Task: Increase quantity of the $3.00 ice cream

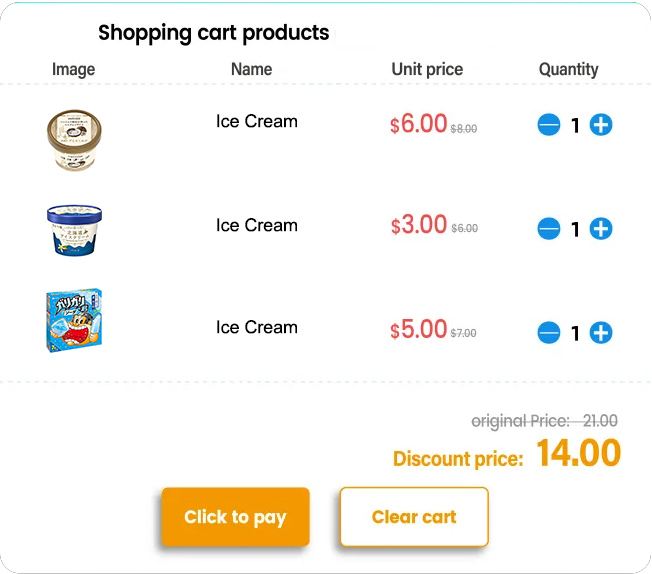Action: [x=601, y=228]
